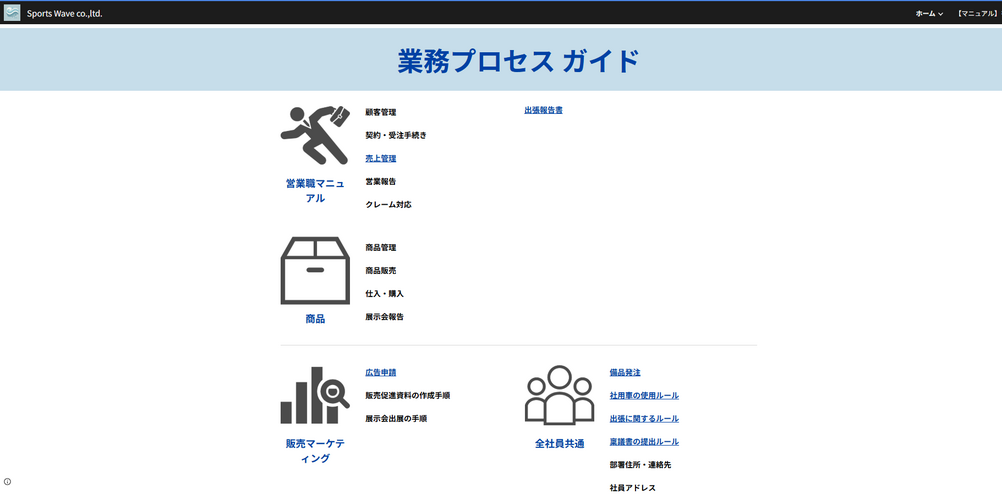
Task: Open 稟議書の提出ルール link
Action: 644,441
